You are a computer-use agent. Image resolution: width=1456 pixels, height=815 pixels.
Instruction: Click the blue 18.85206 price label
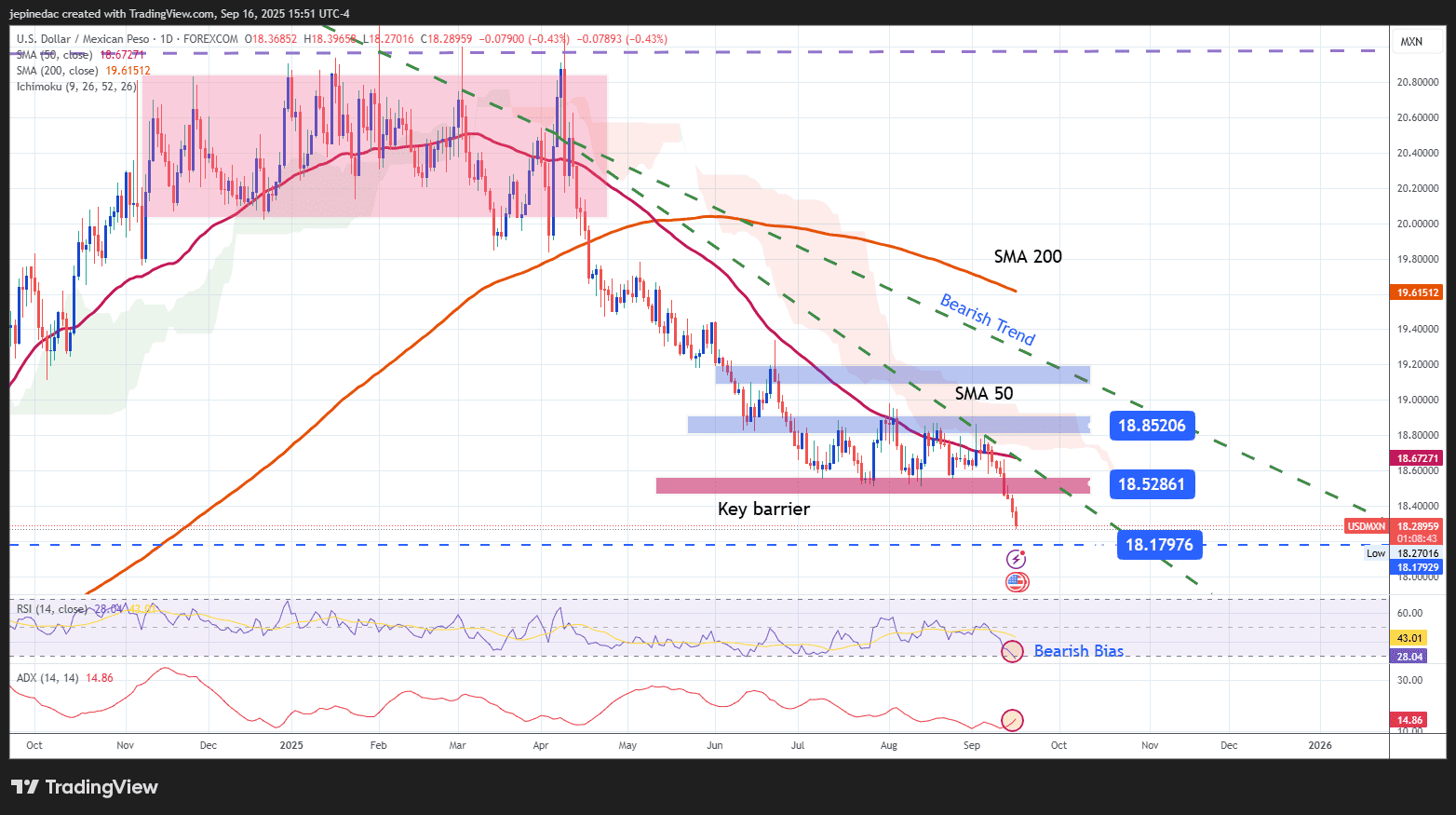[x=1152, y=425]
